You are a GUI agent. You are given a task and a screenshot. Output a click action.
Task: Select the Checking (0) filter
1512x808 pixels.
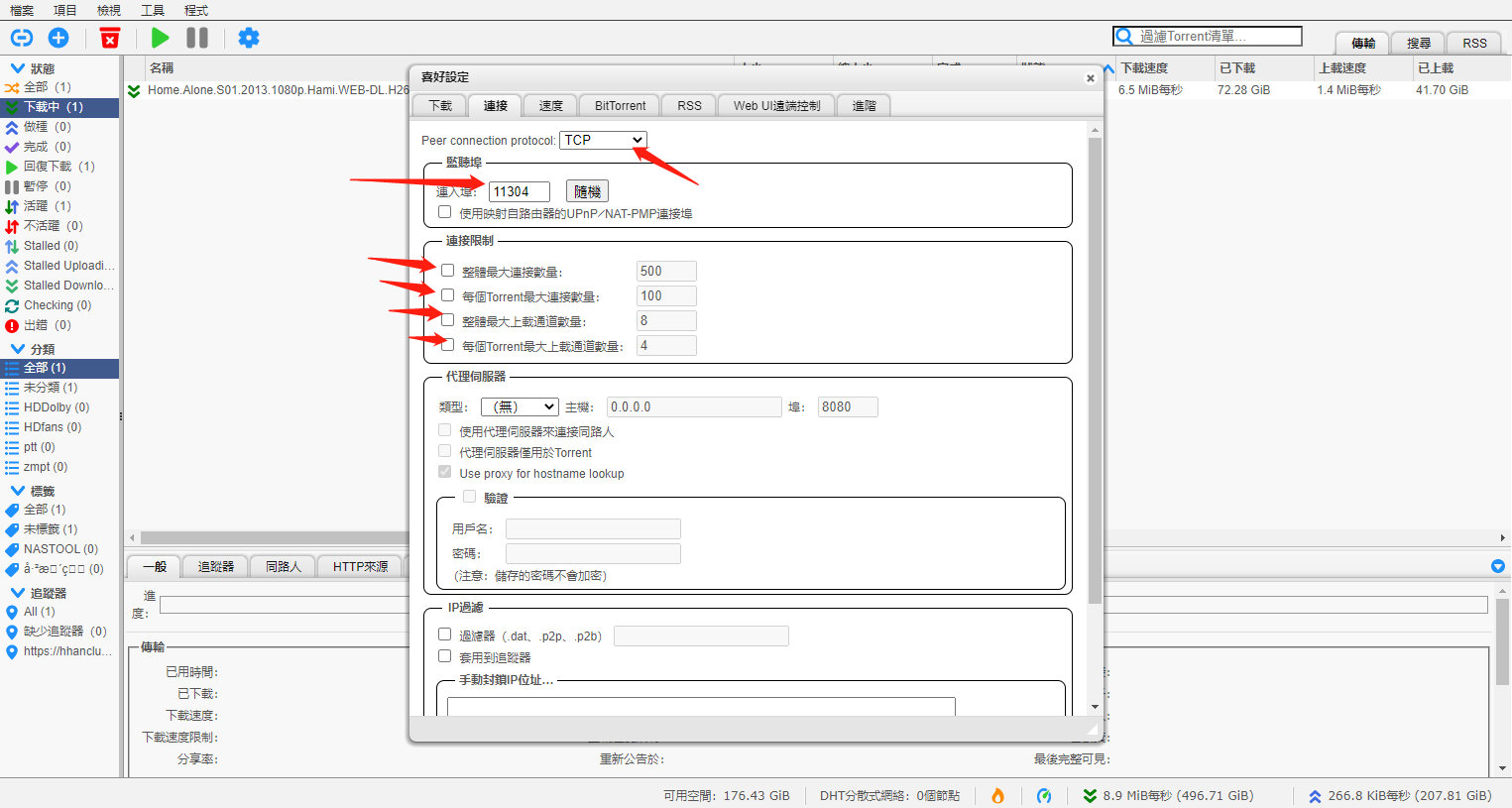pos(59,305)
